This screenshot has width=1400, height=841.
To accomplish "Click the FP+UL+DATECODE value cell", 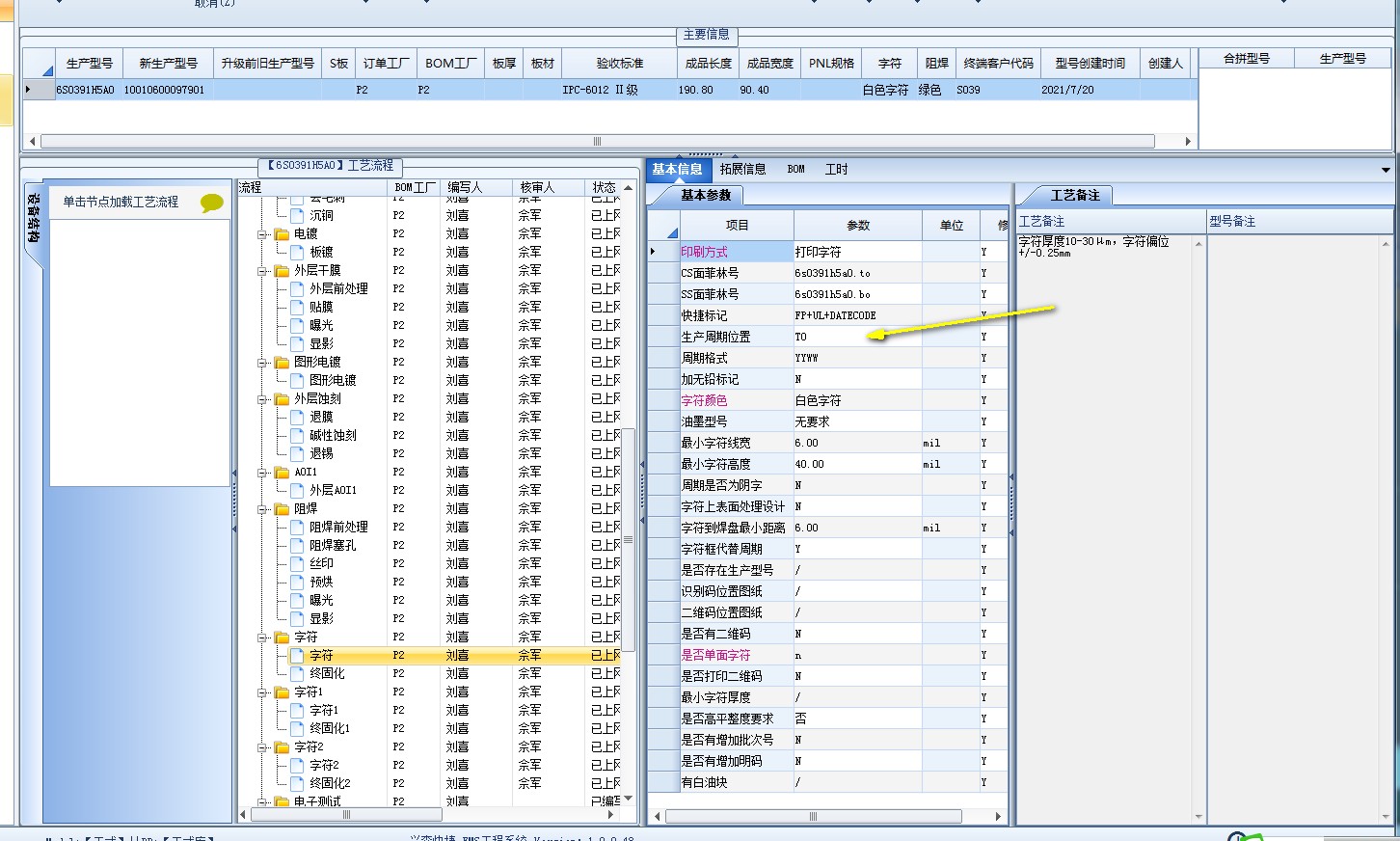I will tap(857, 315).
